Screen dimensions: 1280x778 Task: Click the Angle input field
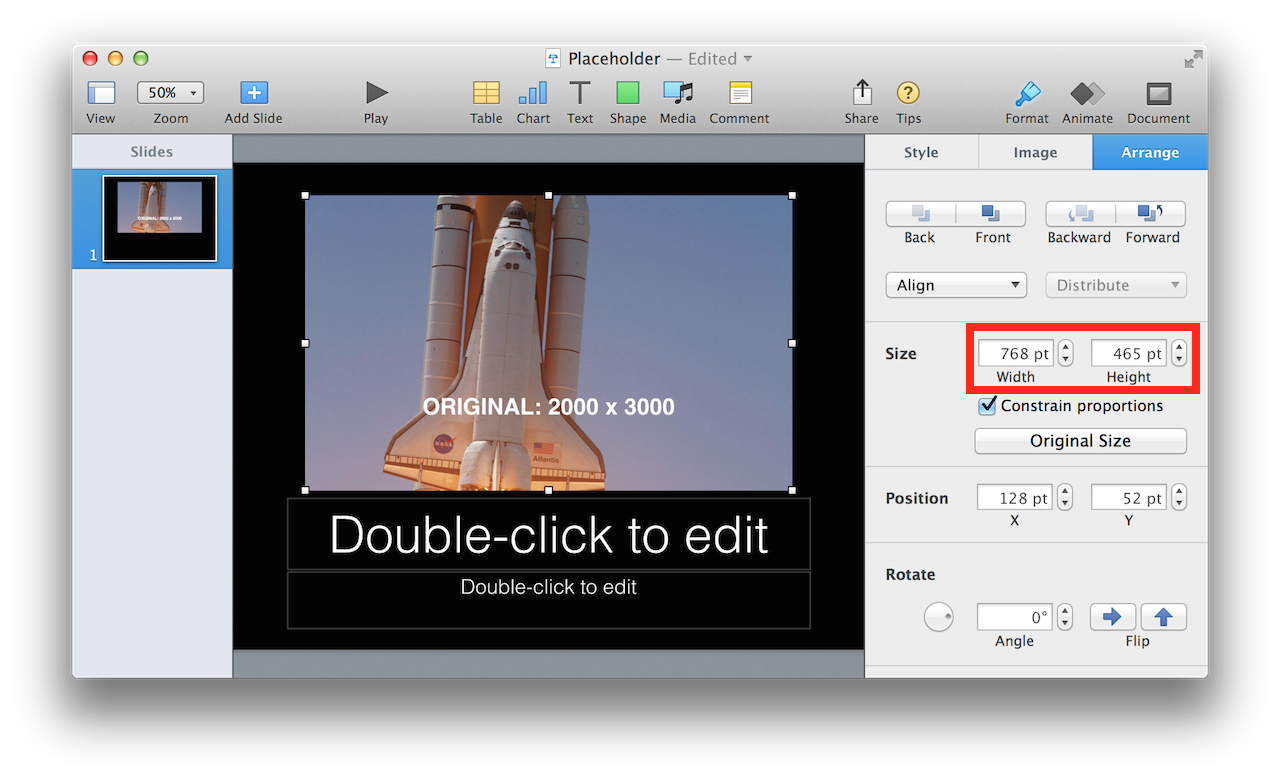[1015, 617]
